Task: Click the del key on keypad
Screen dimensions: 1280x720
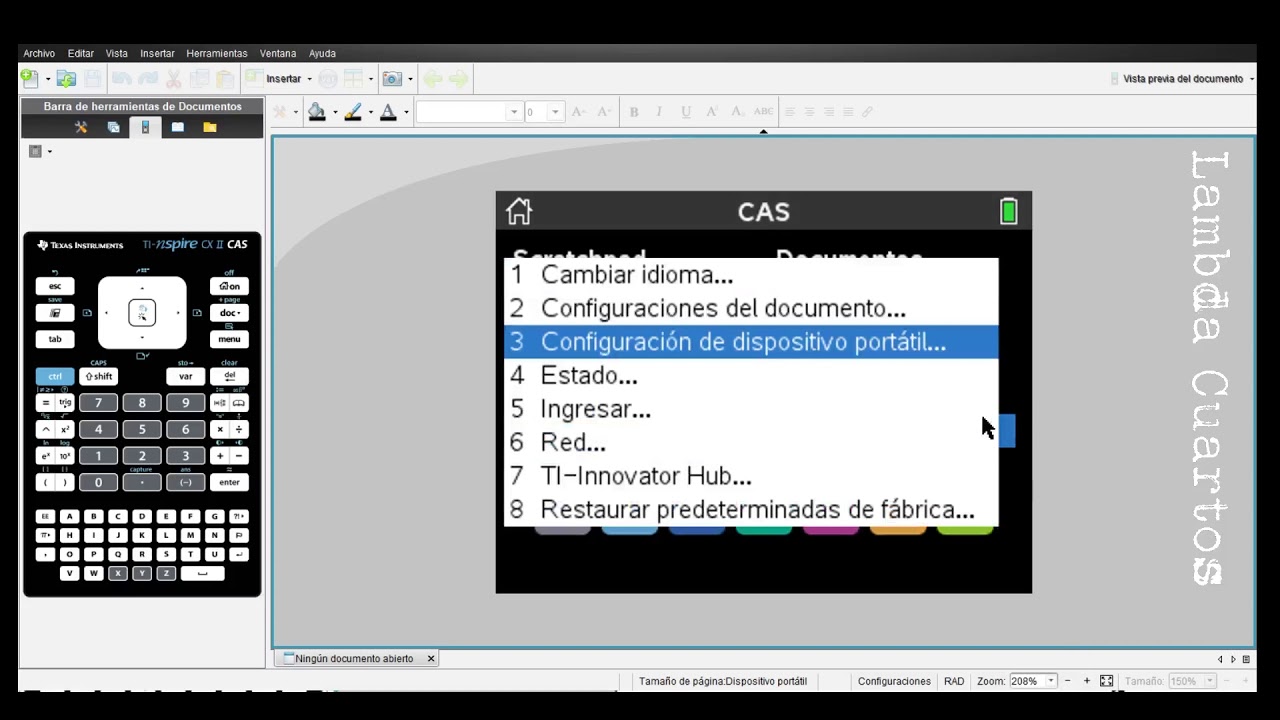Action: (229, 376)
